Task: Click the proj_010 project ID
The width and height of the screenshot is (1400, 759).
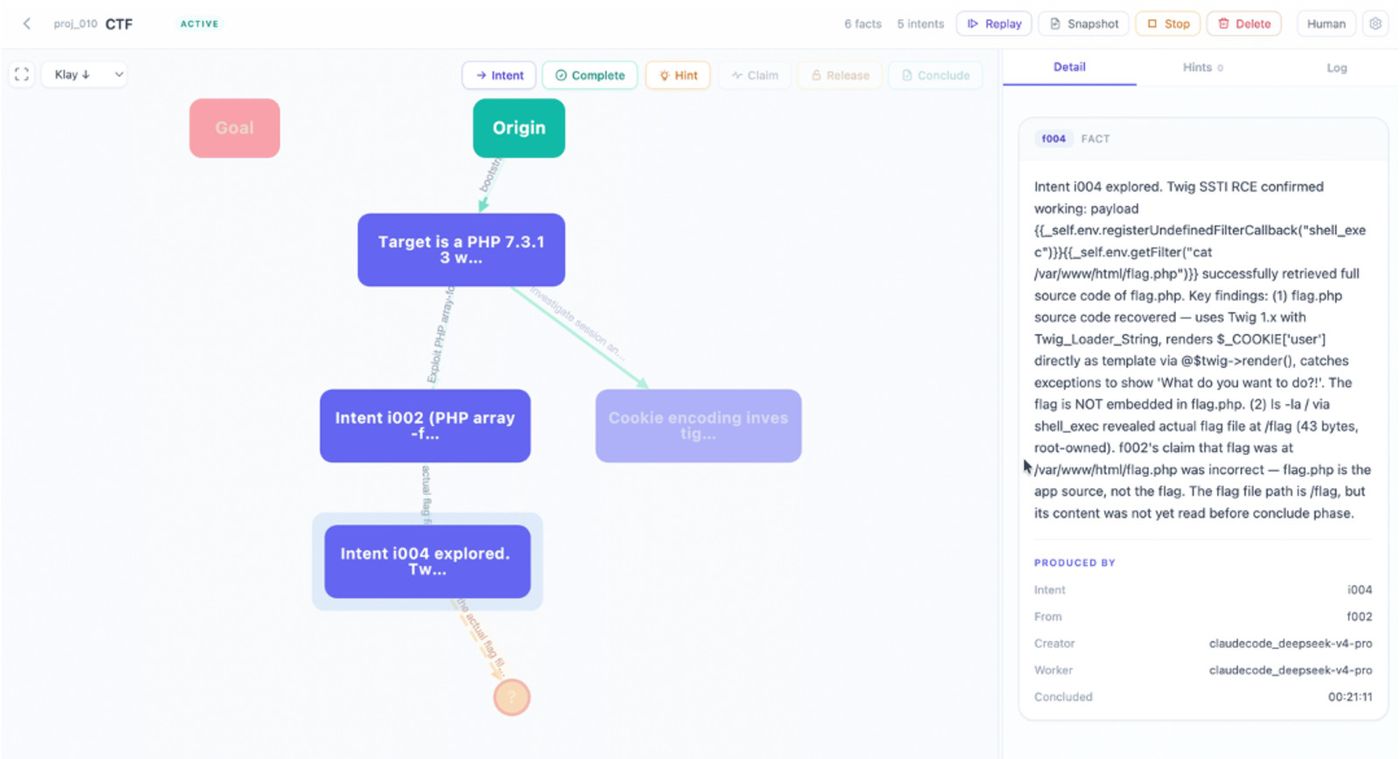Action: (75, 24)
